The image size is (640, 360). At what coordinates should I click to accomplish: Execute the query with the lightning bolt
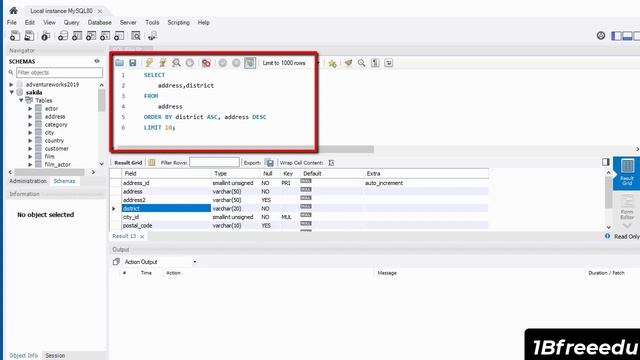point(149,63)
